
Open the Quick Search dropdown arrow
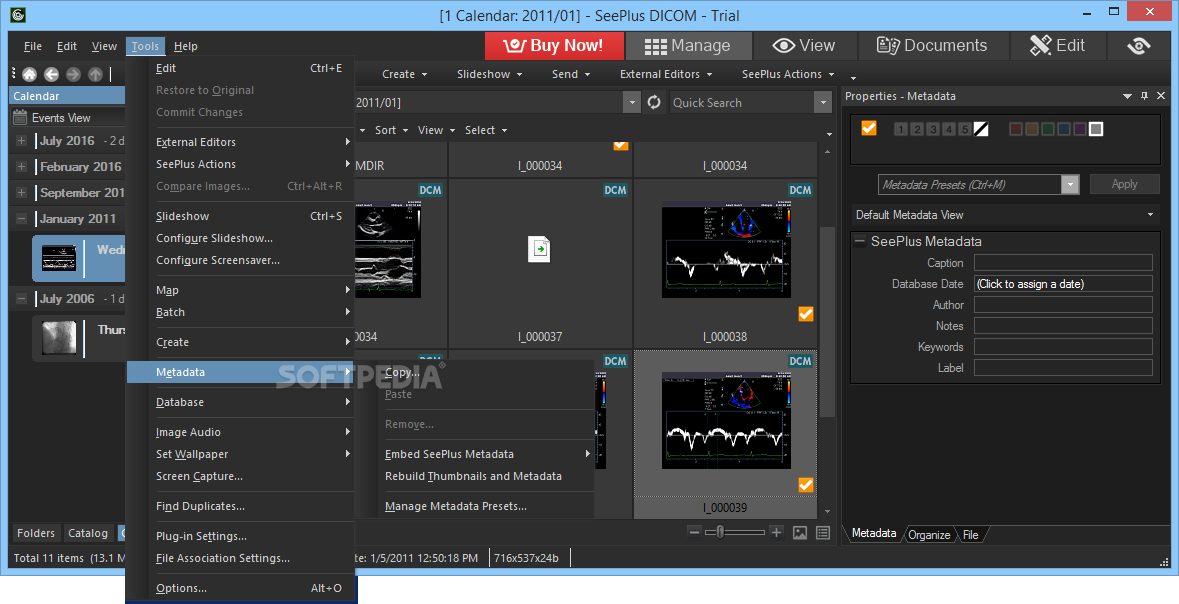823,102
